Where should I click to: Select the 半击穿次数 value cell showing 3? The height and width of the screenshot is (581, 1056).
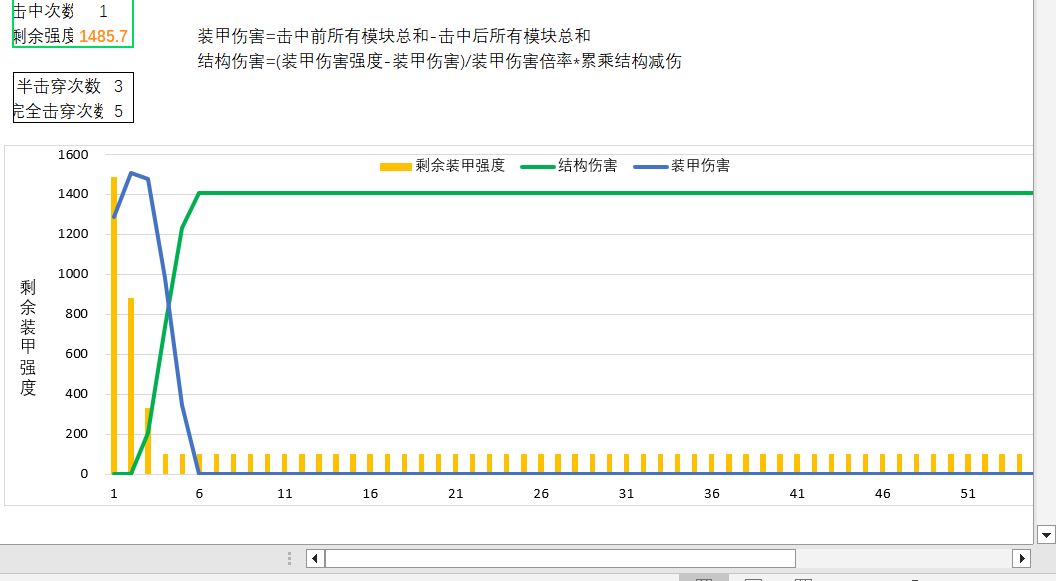click(x=118, y=86)
